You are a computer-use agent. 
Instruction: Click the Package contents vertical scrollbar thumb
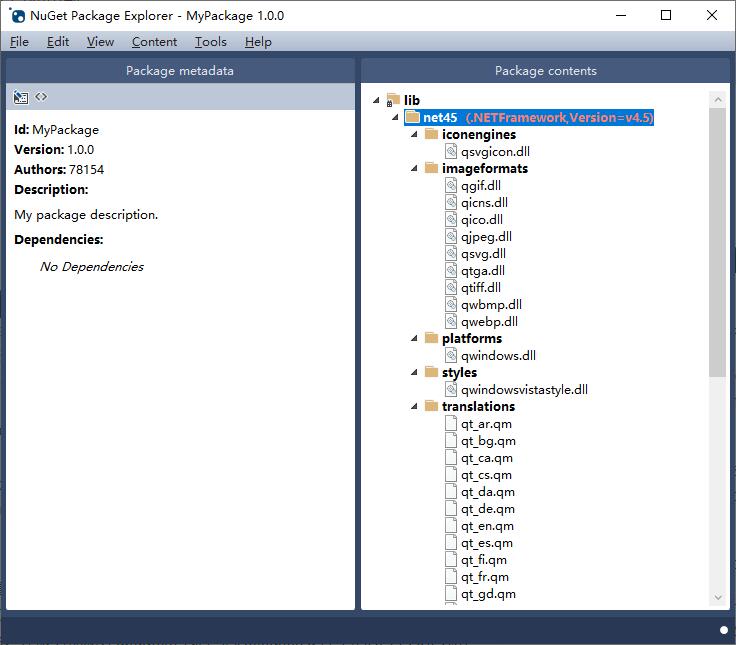coord(718,242)
